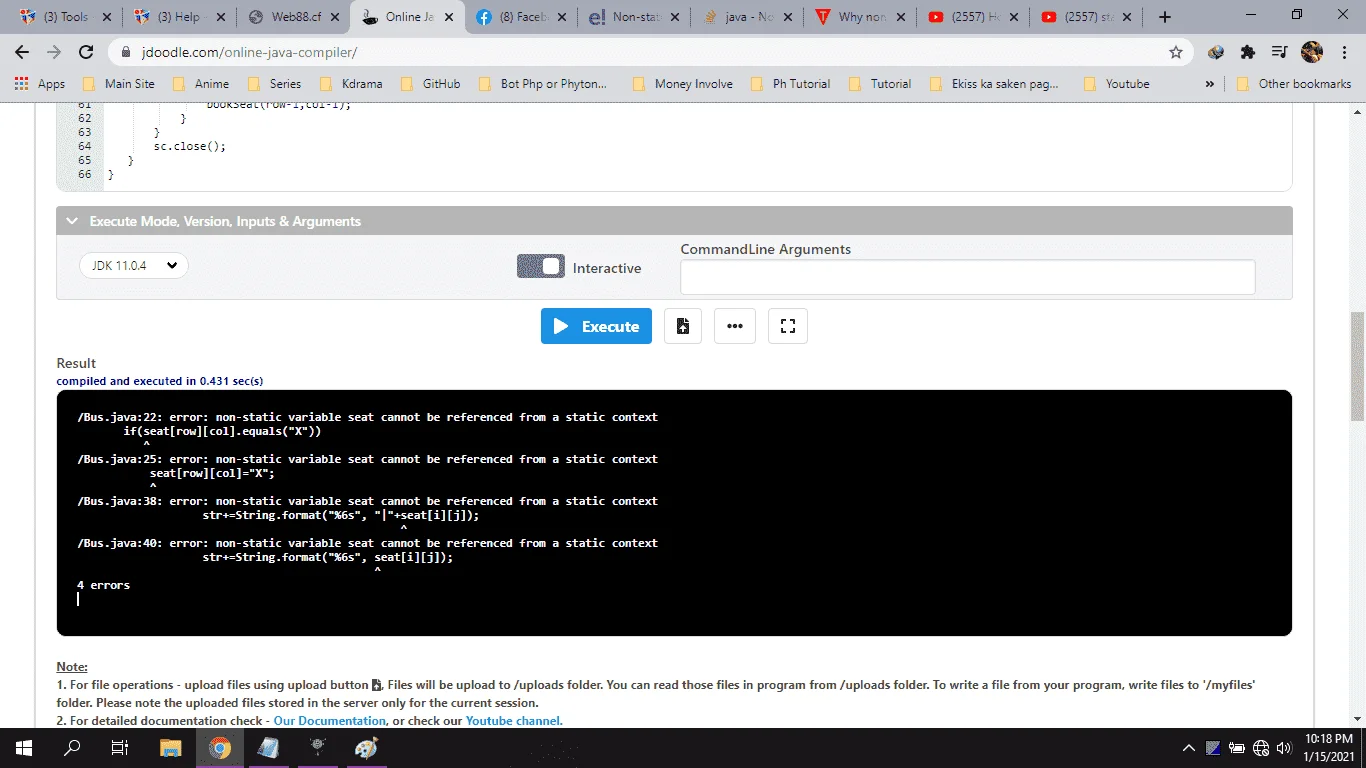View site info via the padlock icon
Viewport: 1366px width, 768px height.
point(127,52)
